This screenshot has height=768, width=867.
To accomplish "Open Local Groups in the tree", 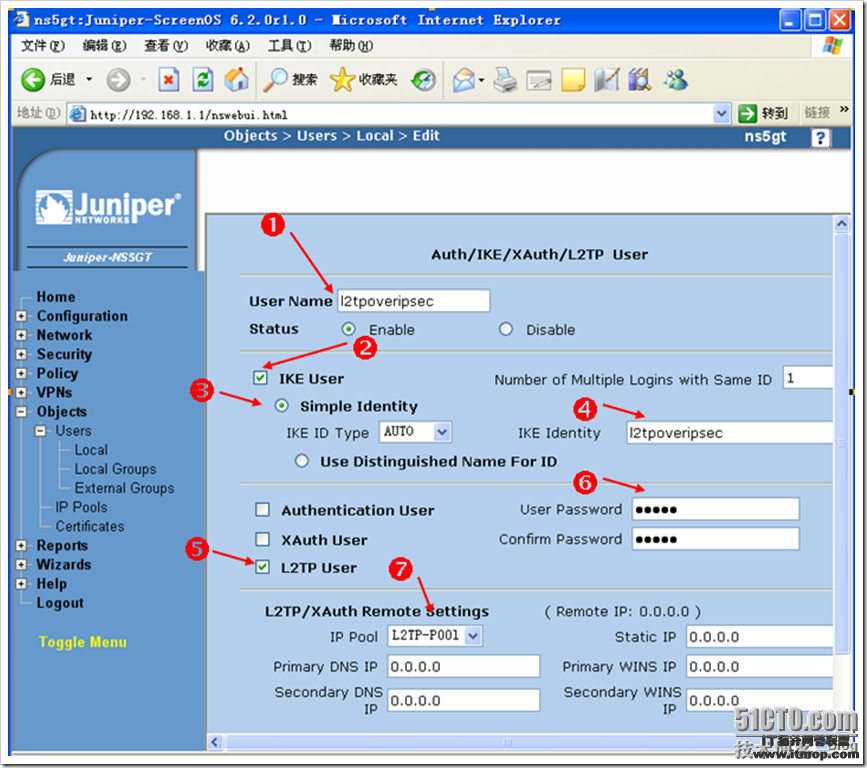I will [x=116, y=469].
